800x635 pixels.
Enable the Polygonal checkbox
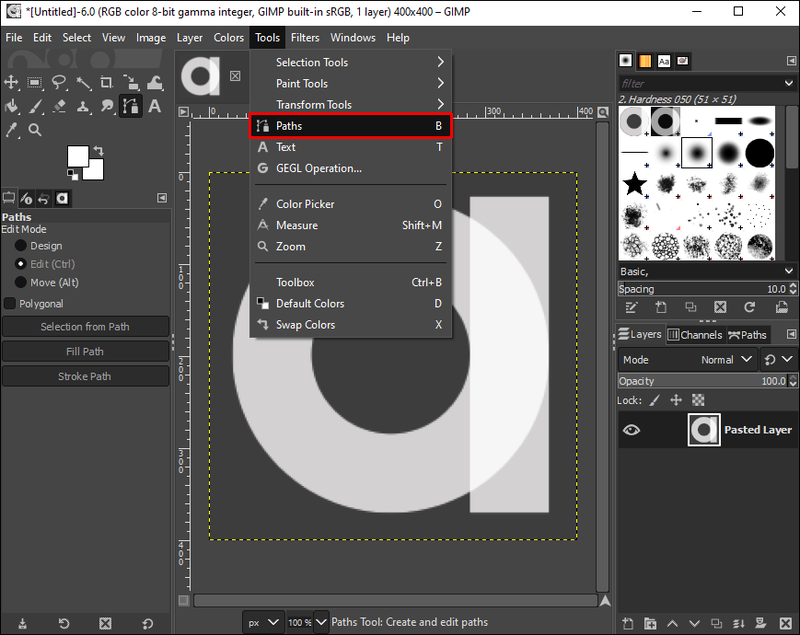tap(11, 304)
